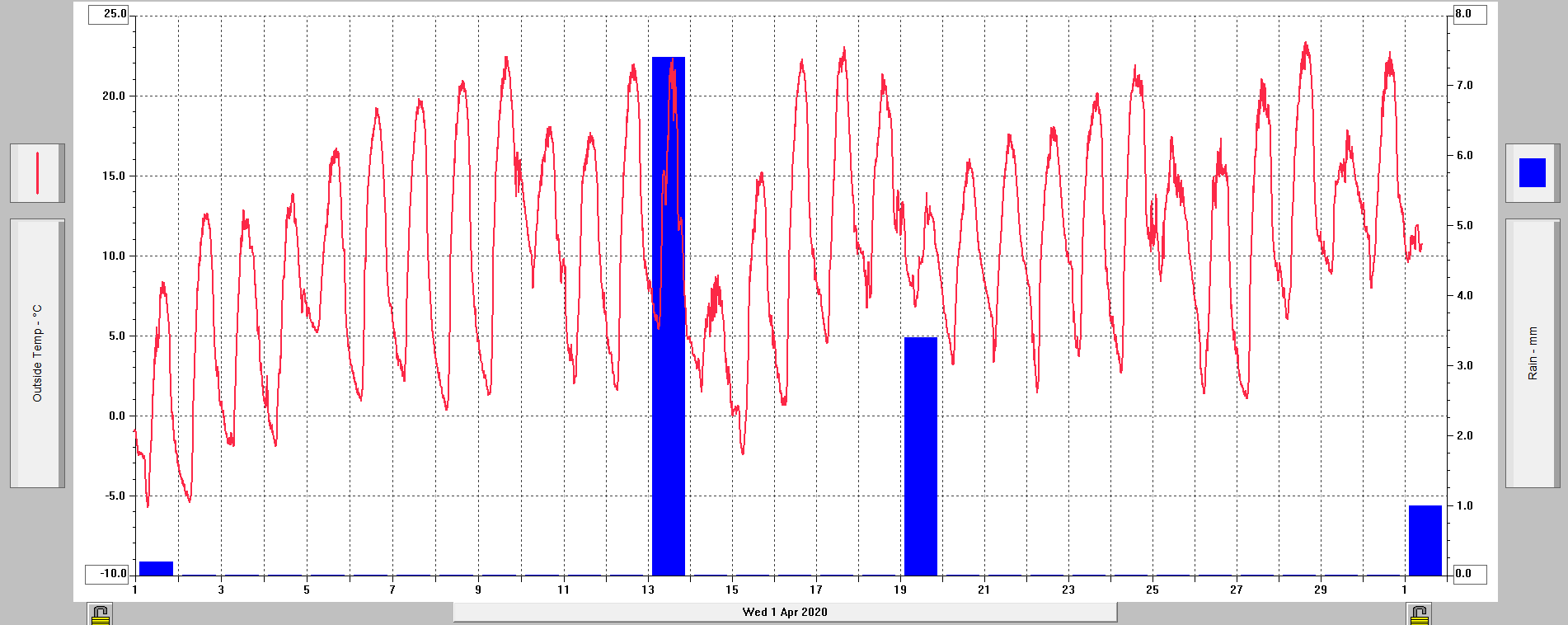
Task: Click day 9 label on the time axis
Action: [478, 590]
